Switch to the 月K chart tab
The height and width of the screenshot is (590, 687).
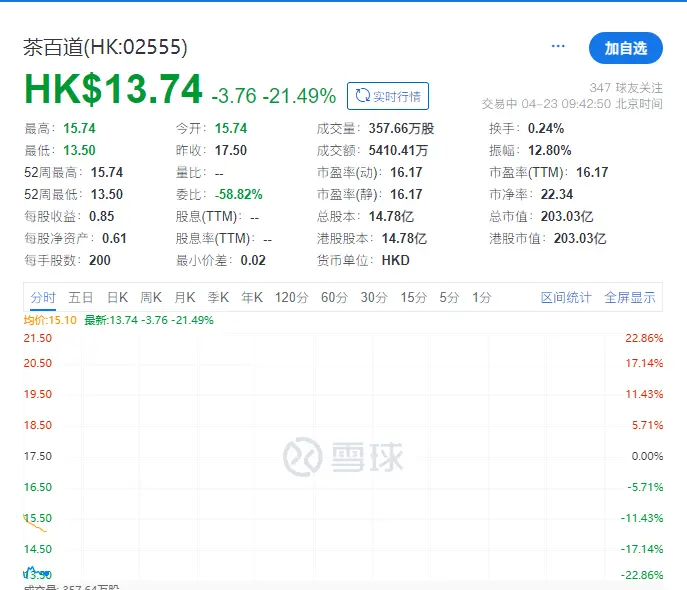184,298
